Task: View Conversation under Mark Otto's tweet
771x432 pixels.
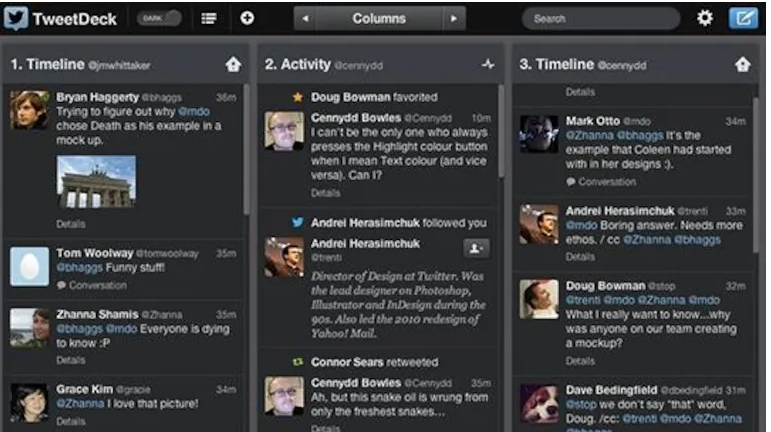Action: 607,182
